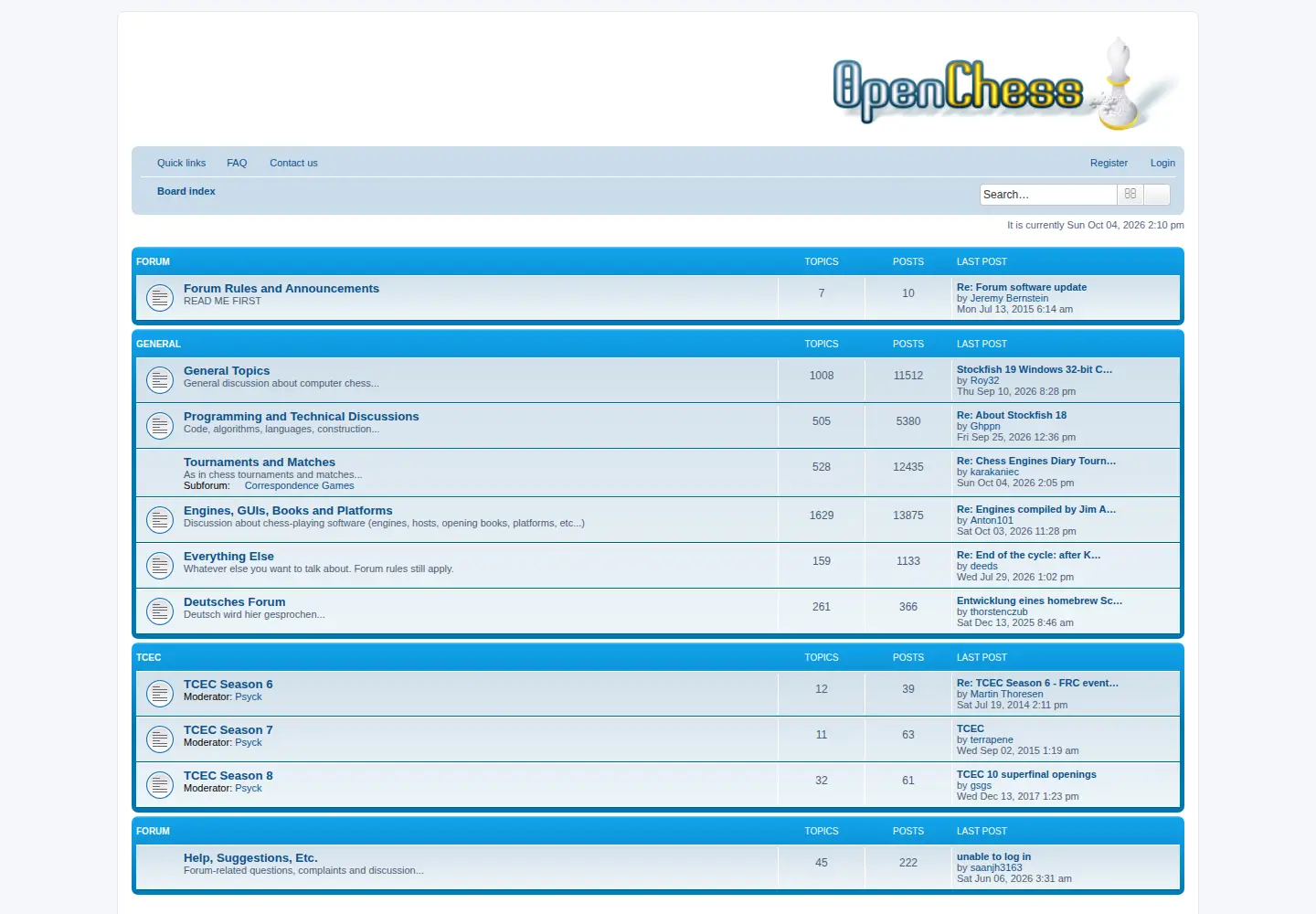Open the Help, Suggestions, Etc. forum
Screen dimensions: 1316x914
250,858
